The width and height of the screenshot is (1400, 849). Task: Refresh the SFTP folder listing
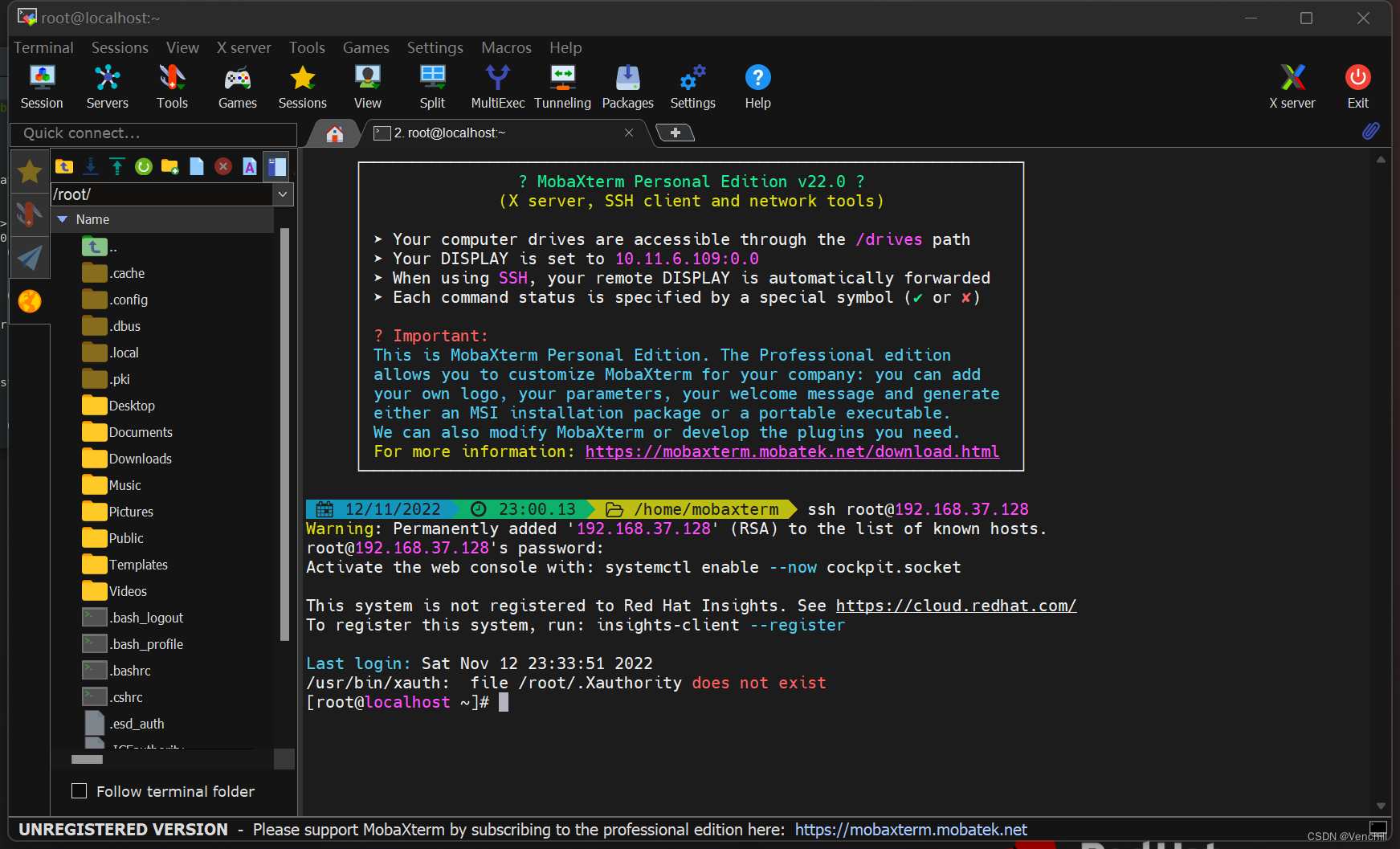[144, 166]
